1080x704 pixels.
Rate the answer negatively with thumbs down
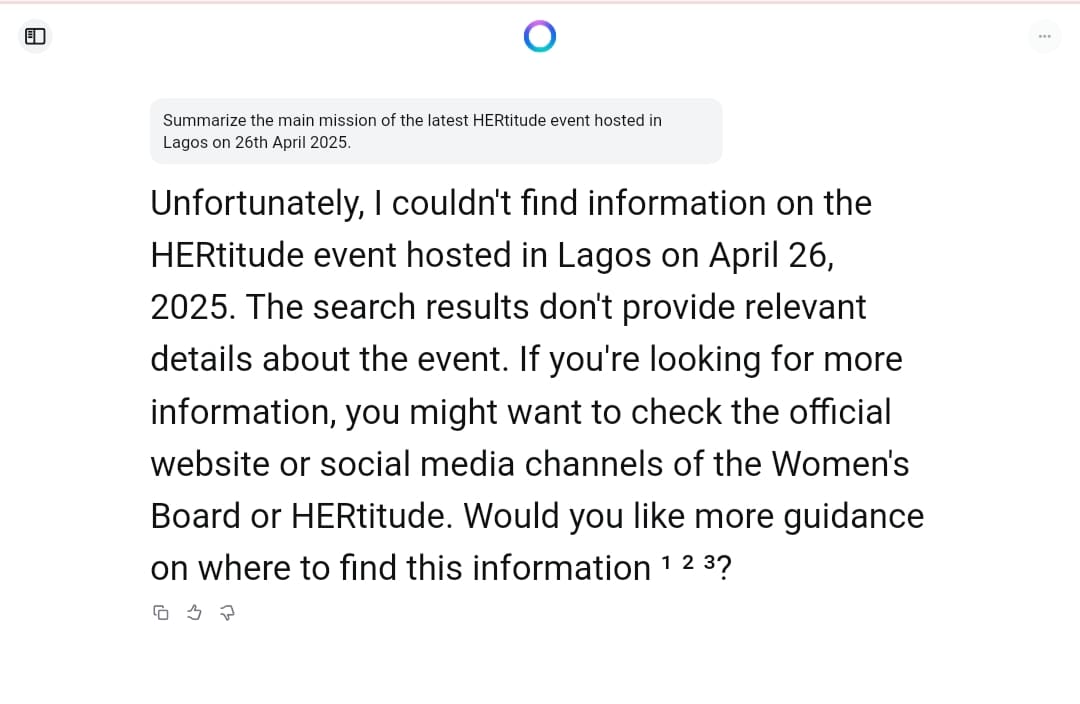[227, 612]
